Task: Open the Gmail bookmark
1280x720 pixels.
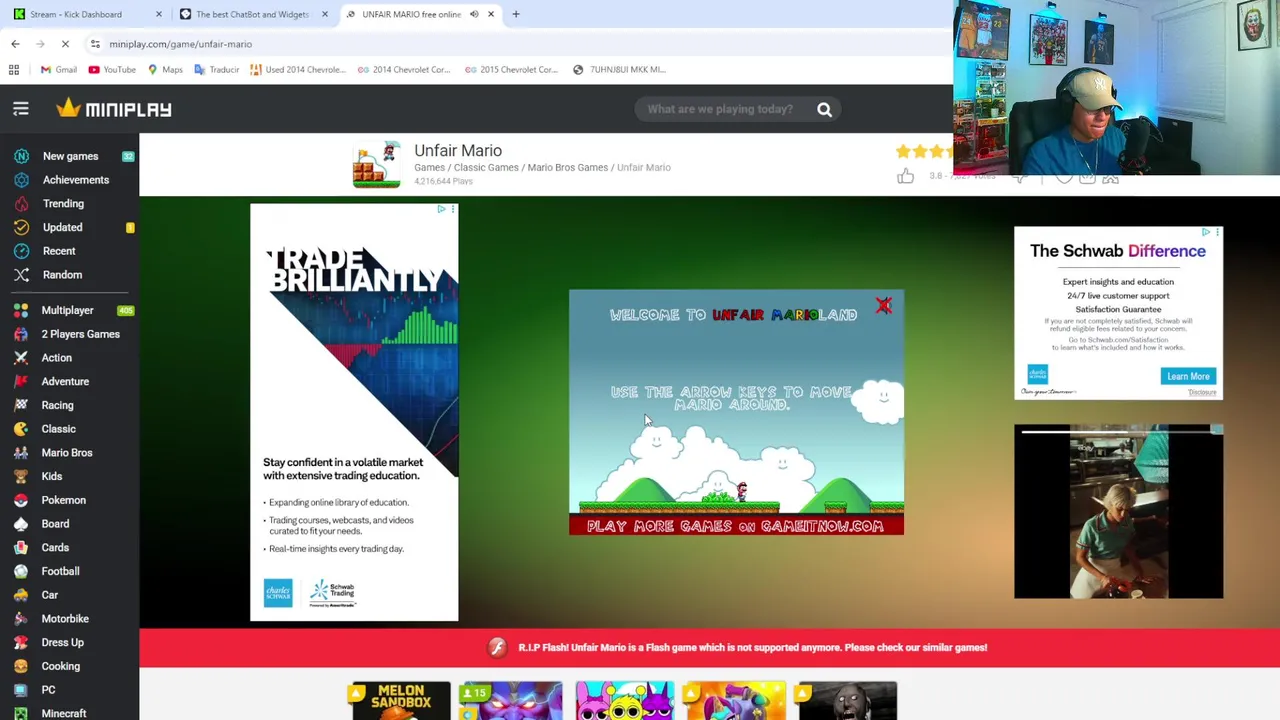Action: [59, 70]
